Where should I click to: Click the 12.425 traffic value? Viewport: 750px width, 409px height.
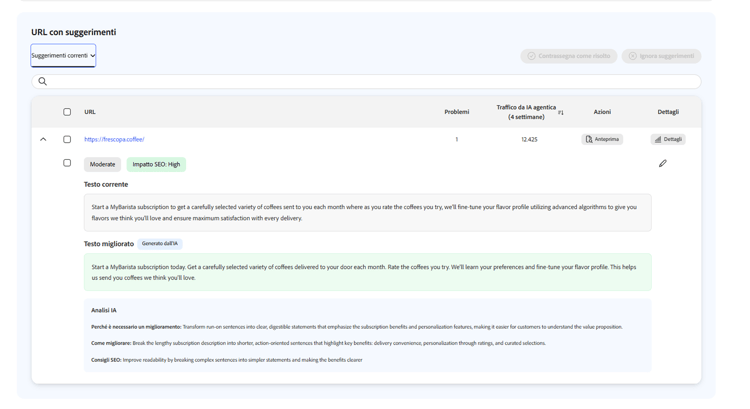click(x=529, y=140)
